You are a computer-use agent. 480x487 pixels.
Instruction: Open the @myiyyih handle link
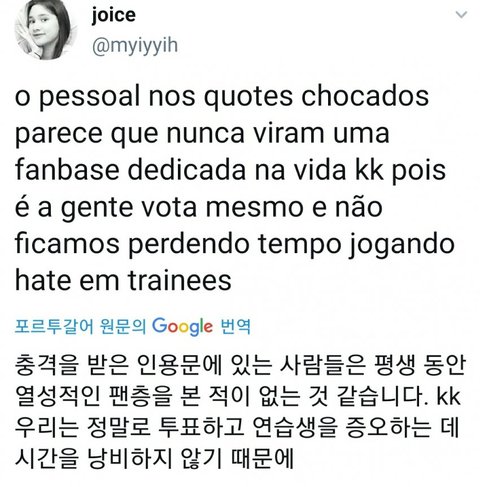tap(135, 45)
